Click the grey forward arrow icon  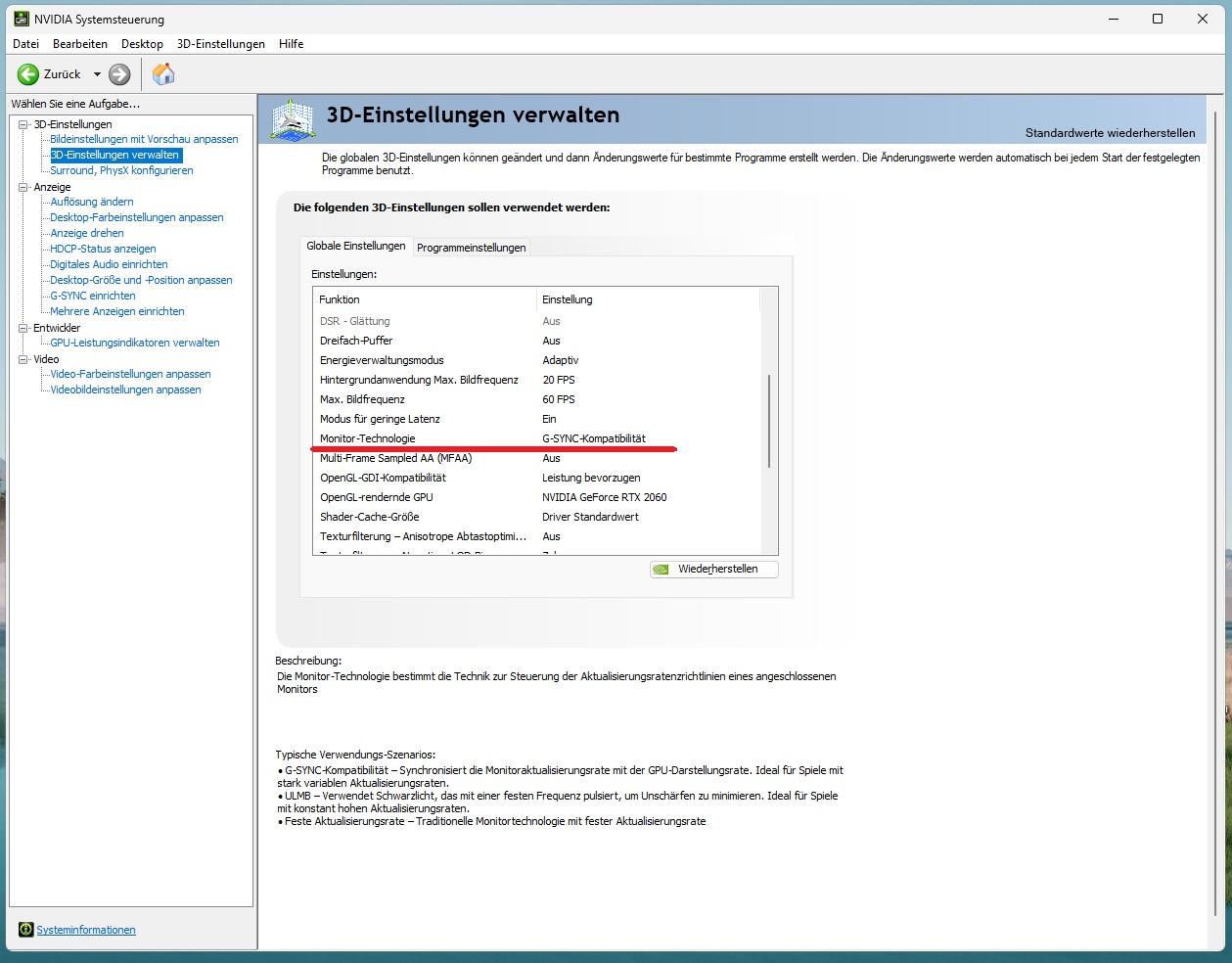(x=119, y=74)
